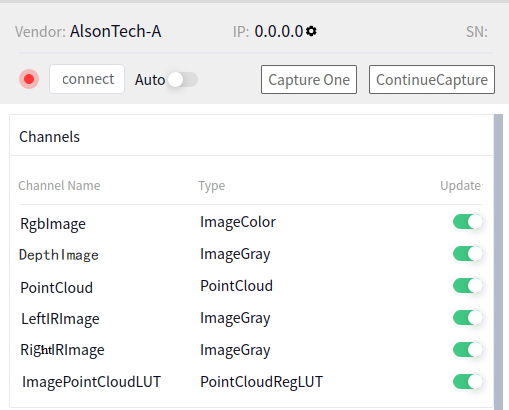Turn off DepthImage channel update toggle

click(468, 254)
